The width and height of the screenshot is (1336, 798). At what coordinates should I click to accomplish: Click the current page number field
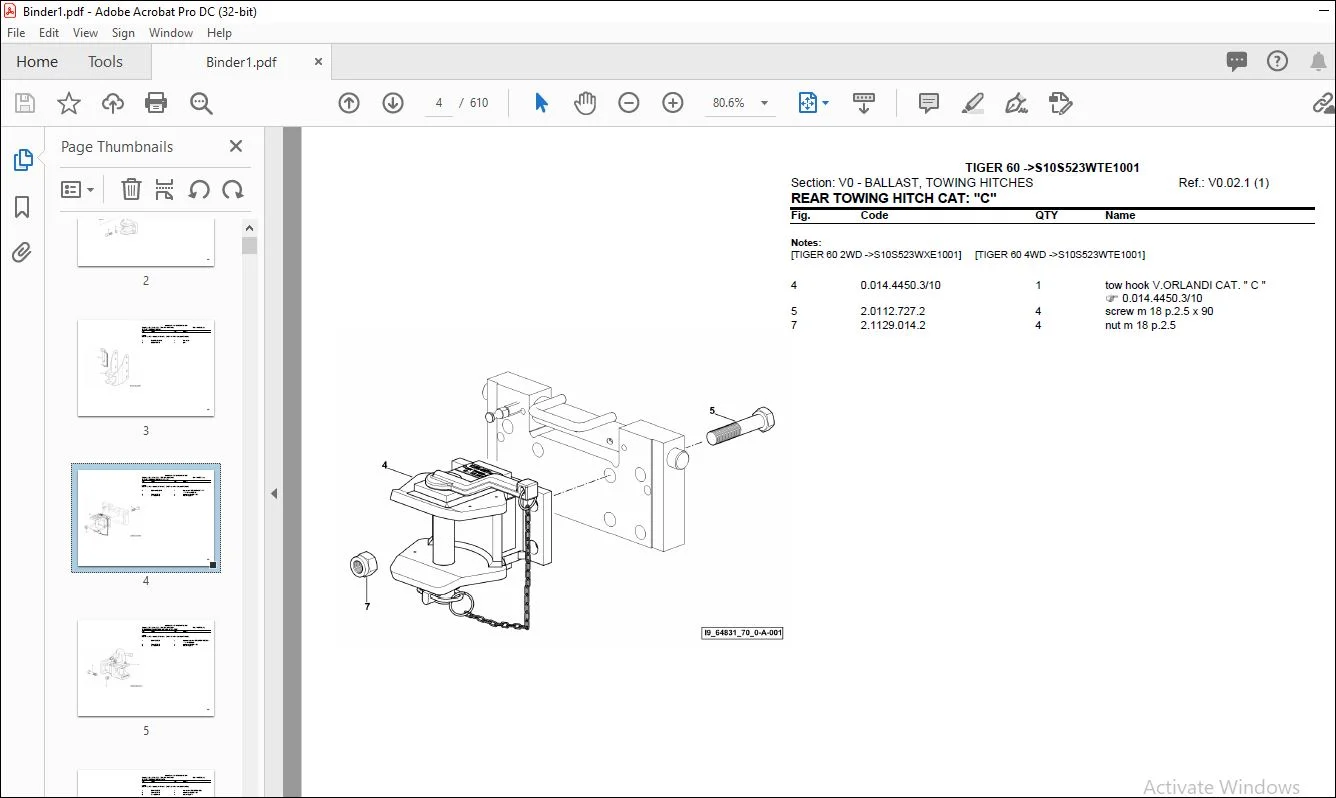439,103
